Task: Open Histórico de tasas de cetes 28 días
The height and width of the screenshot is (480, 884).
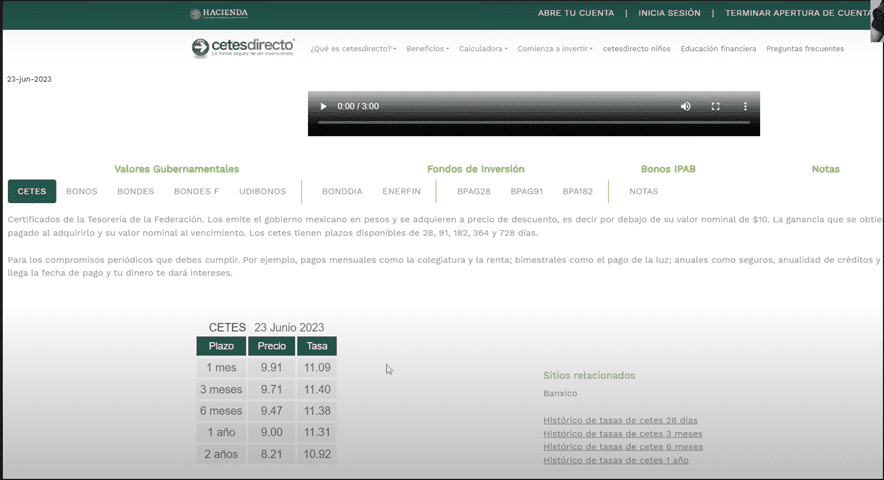Action: pos(620,421)
